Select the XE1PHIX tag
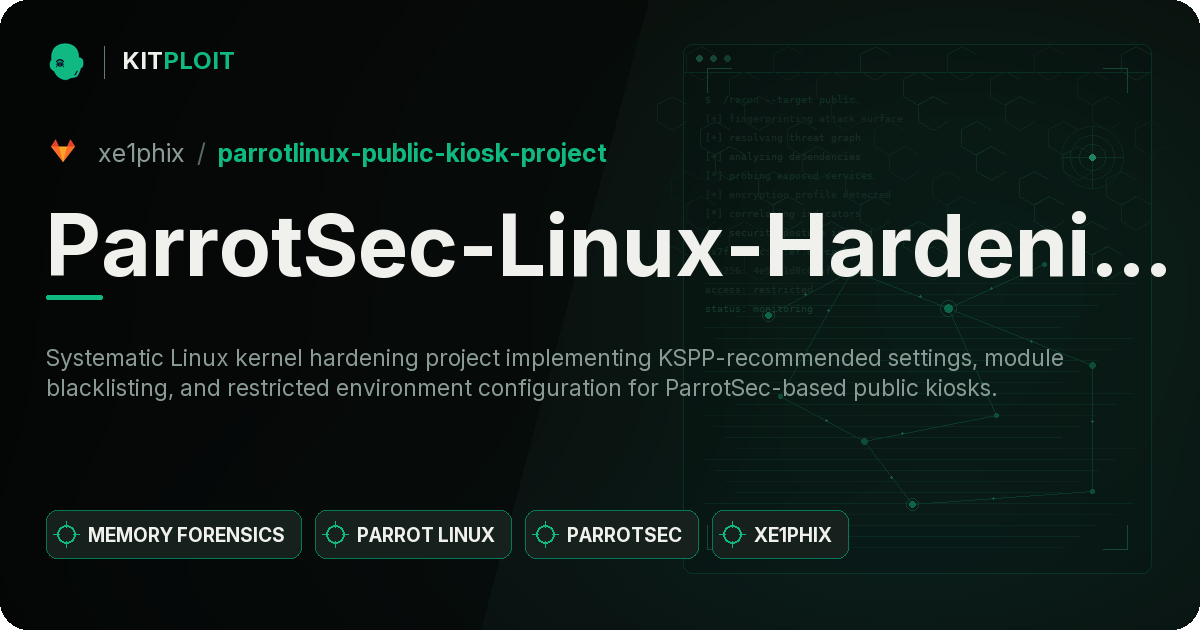 [x=780, y=535]
